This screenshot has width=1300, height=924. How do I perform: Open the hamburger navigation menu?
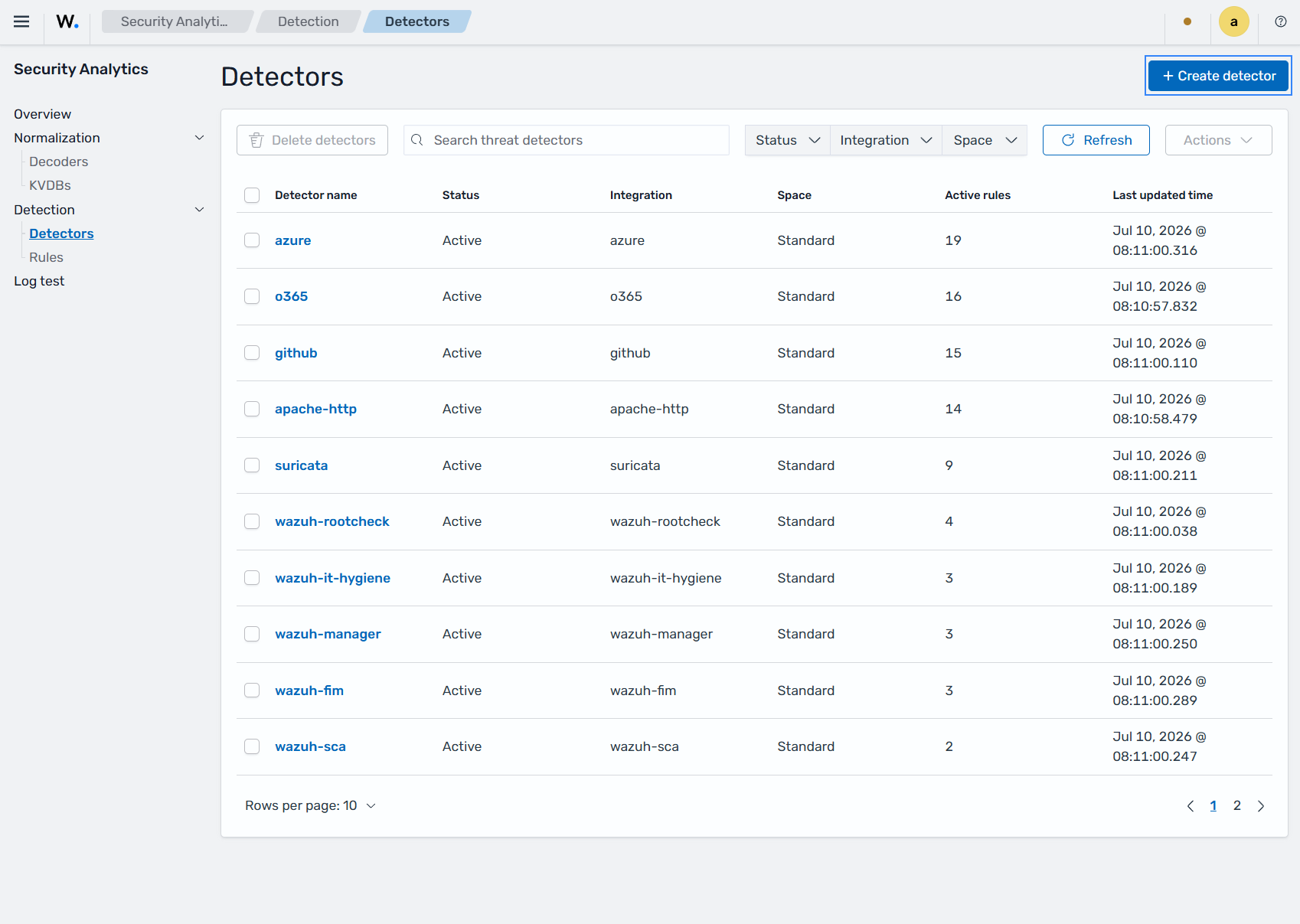point(21,21)
